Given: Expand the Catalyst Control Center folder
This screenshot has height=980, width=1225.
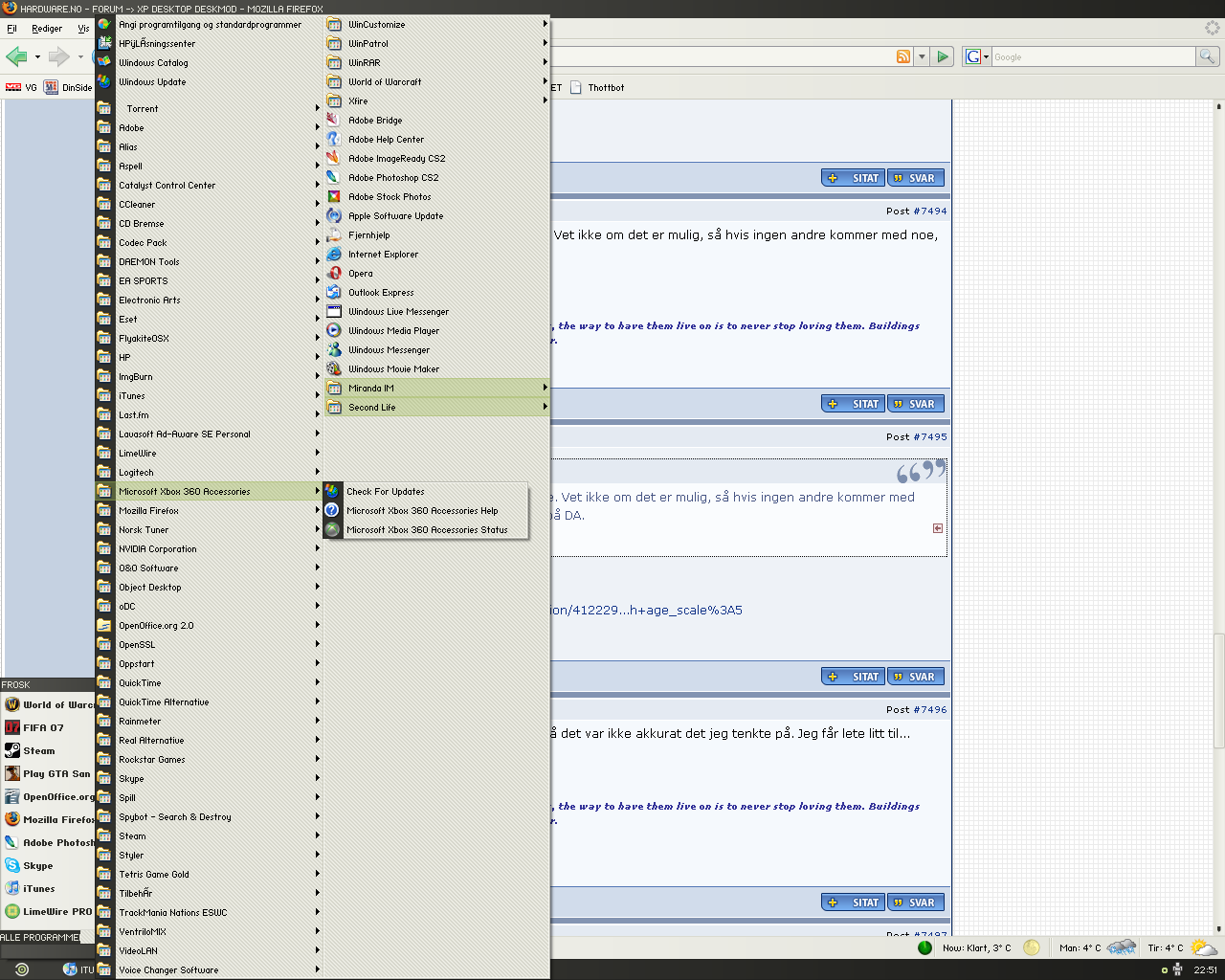Looking at the screenshot, I should click(209, 186).
